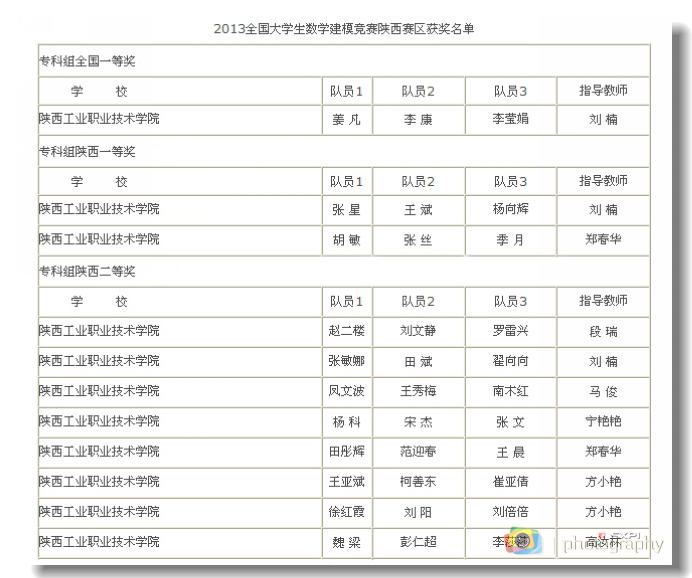Click team member 姜凡
692x578 pixels.
click(x=346, y=119)
